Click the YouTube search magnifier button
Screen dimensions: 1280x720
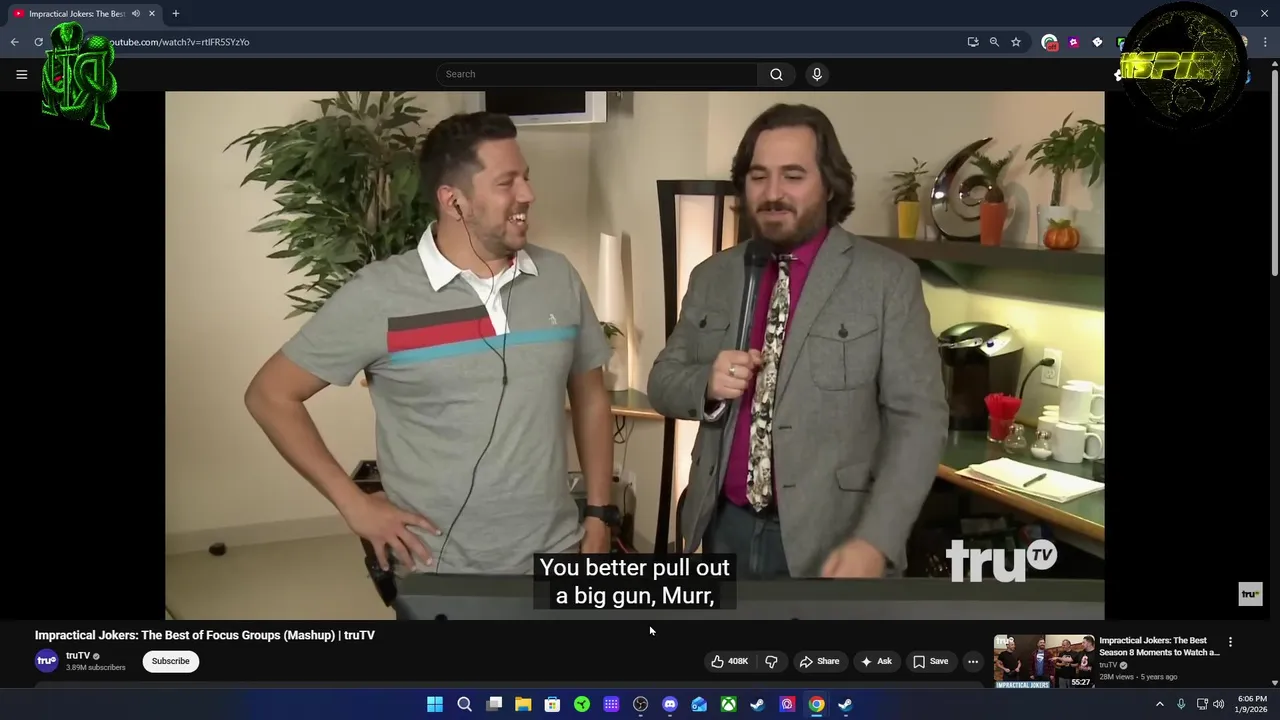click(x=776, y=74)
